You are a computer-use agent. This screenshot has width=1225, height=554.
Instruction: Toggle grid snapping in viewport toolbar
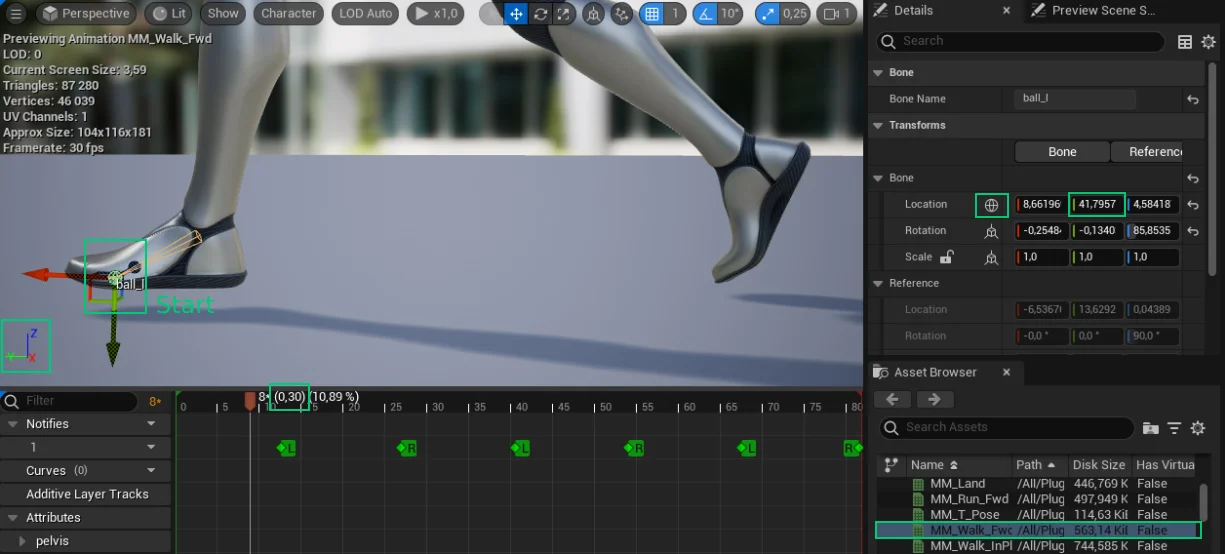[x=652, y=14]
